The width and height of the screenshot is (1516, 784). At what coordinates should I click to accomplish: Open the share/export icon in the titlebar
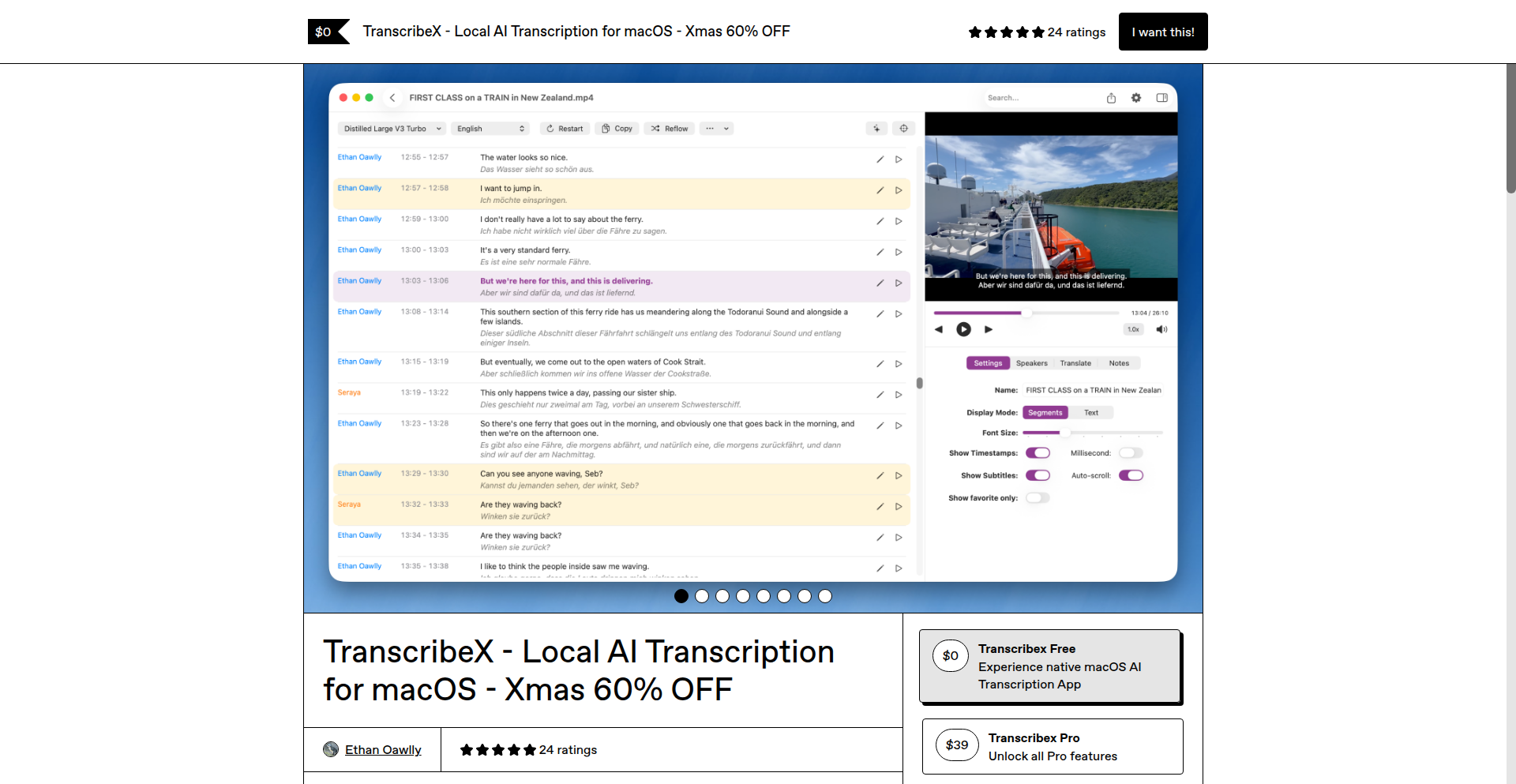[1111, 97]
